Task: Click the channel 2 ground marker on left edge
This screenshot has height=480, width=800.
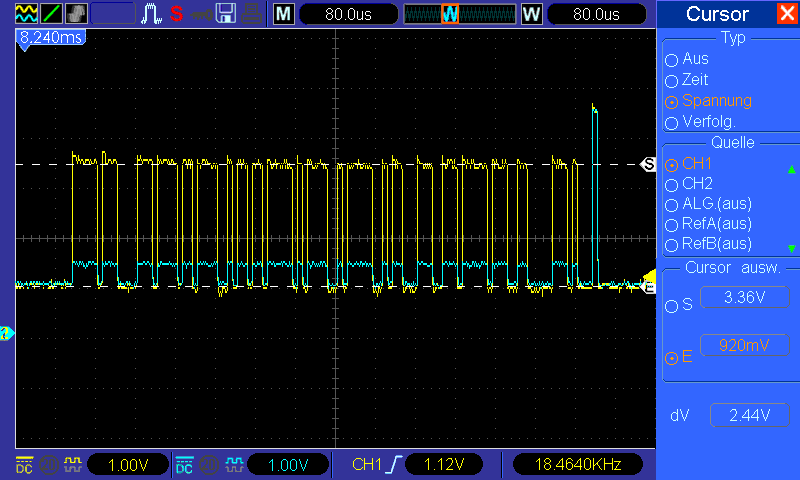Action: pos(6,334)
